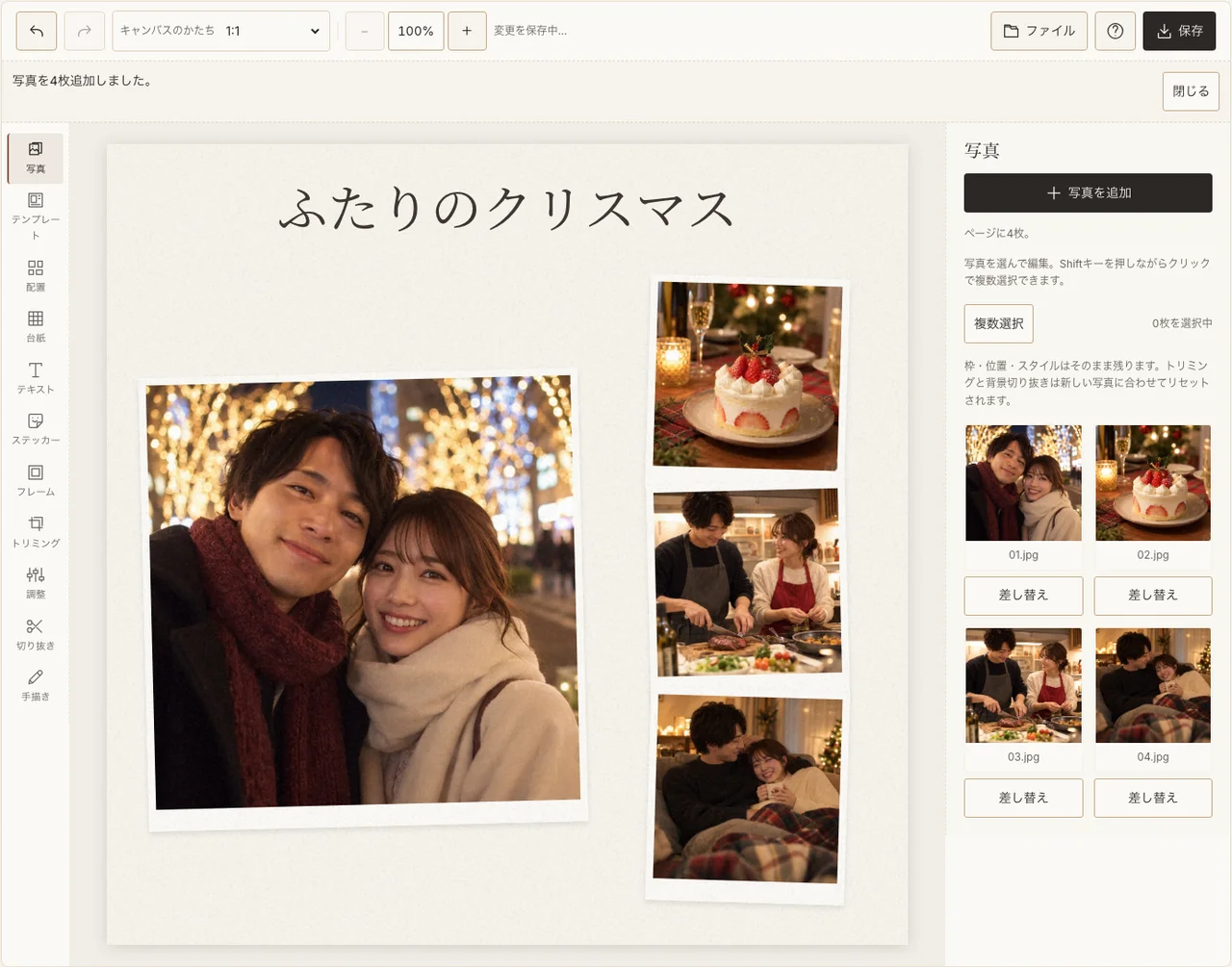This screenshot has width=1232, height=967.
Task: Open the ファイル file menu
Action: [1039, 31]
